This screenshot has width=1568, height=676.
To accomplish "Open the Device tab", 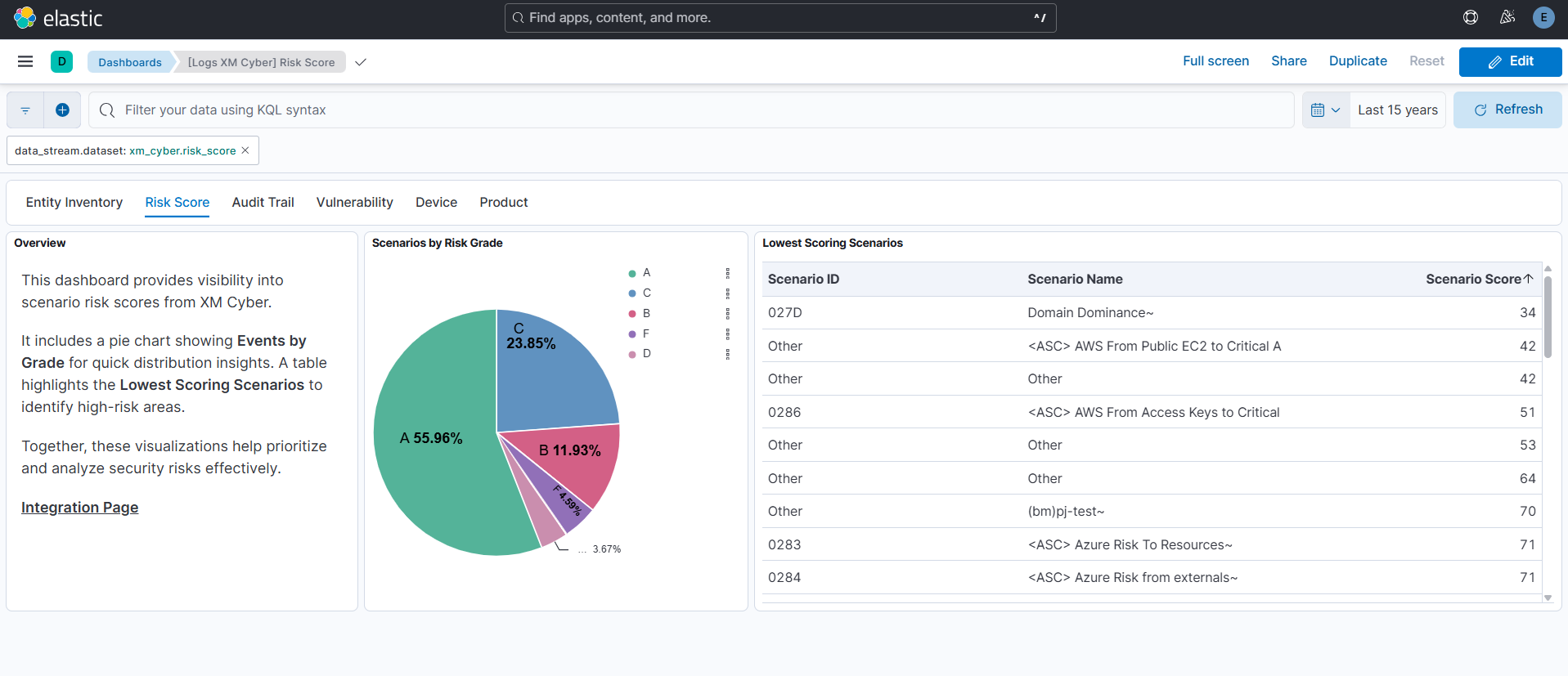I will pos(436,202).
